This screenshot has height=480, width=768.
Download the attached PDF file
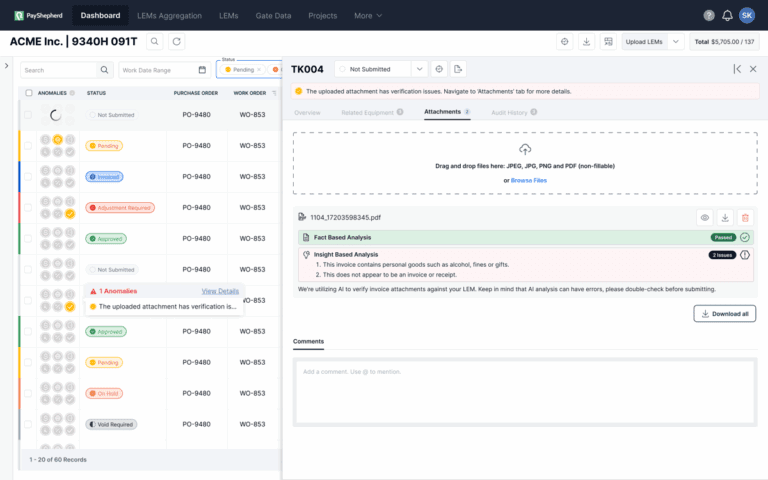[x=725, y=217]
